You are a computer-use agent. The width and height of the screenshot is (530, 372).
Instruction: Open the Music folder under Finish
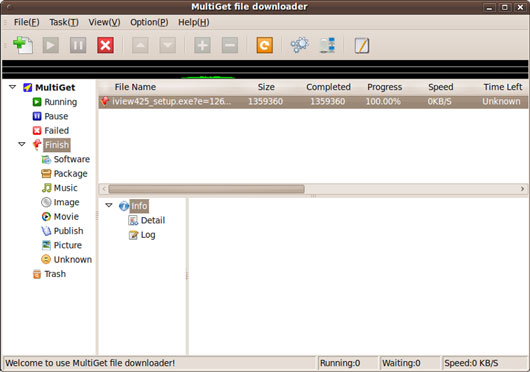[x=59, y=188]
